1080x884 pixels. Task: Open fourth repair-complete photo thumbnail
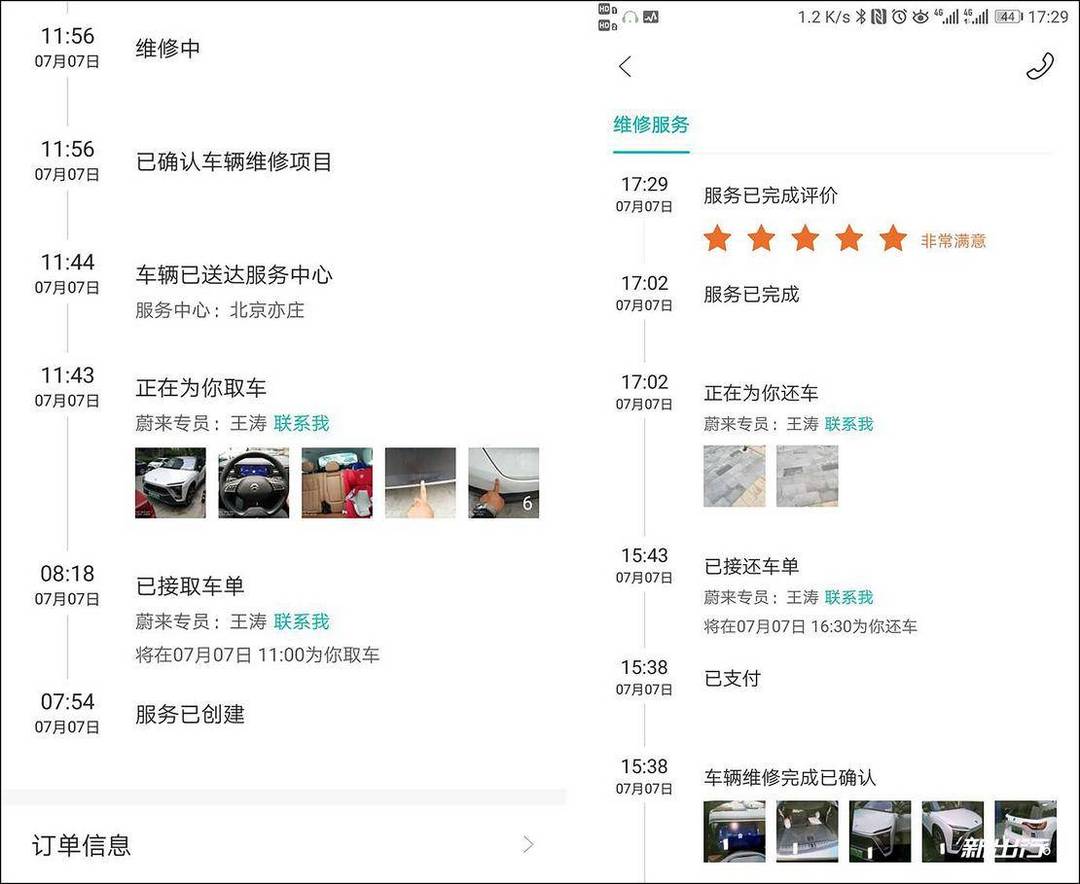(953, 831)
